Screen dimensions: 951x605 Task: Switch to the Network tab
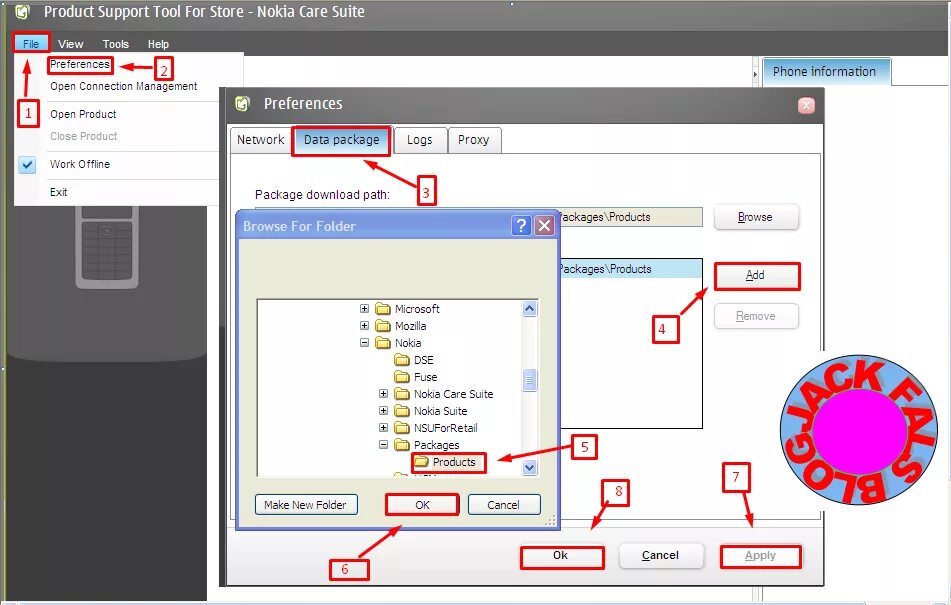(260, 140)
